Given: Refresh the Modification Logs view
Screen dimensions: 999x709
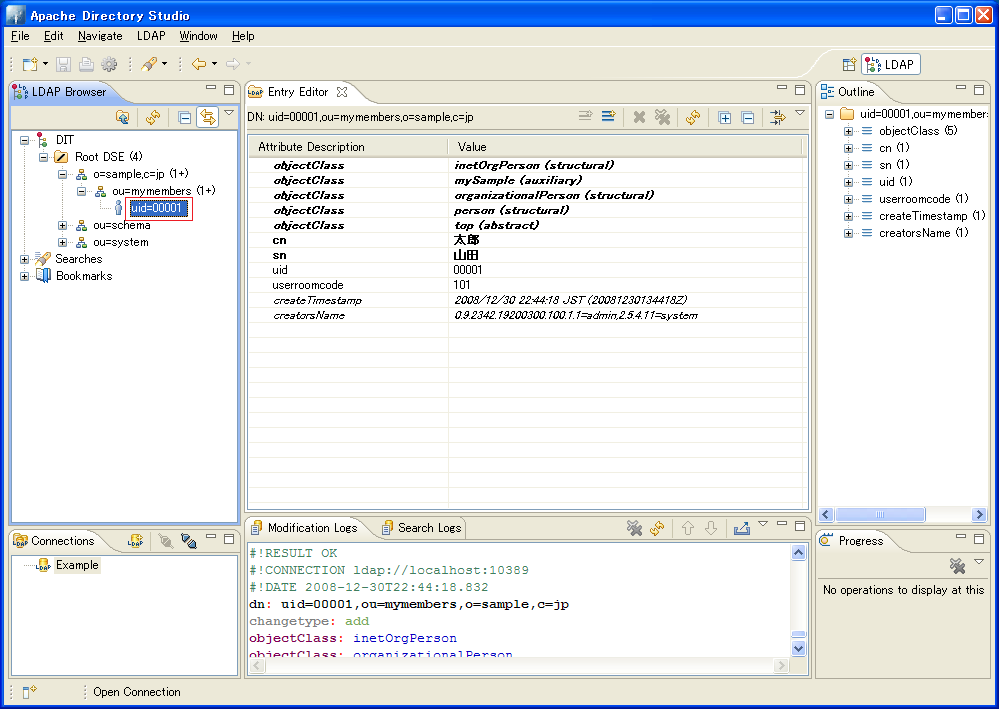Looking at the screenshot, I should pyautogui.click(x=657, y=528).
